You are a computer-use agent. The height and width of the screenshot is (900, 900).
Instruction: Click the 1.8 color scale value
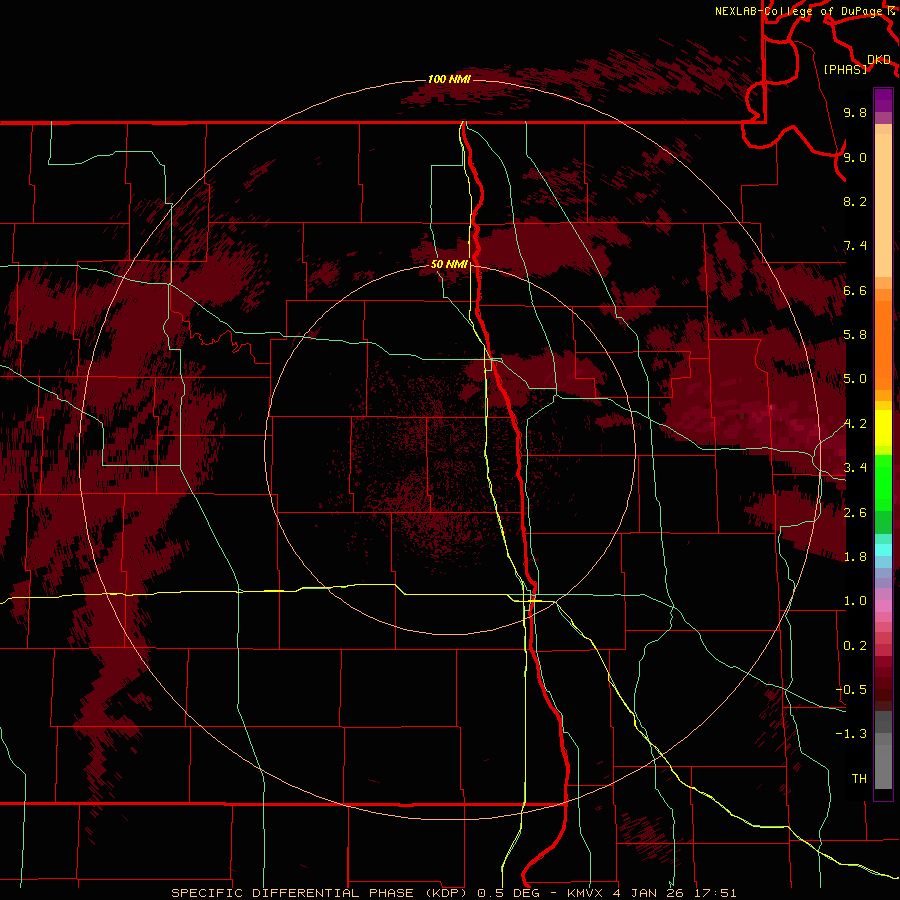point(855,557)
